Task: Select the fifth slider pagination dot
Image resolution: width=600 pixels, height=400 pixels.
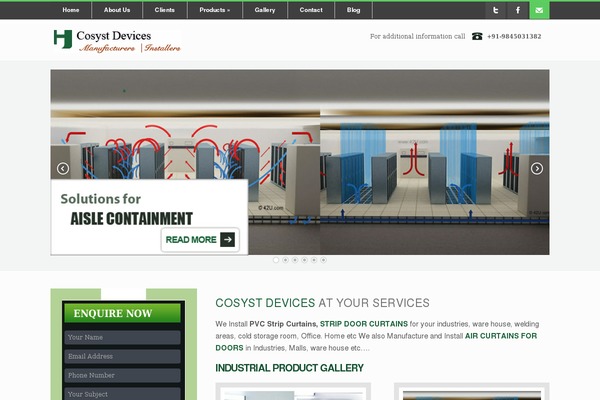Action: tap(314, 260)
